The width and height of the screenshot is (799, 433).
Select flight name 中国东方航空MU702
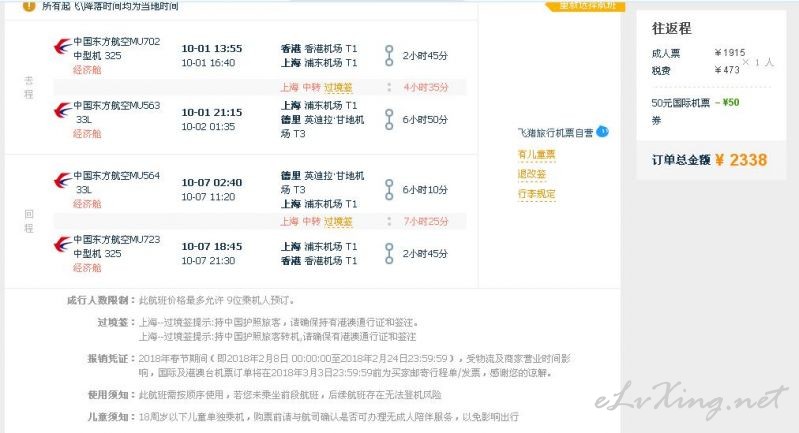117,42
